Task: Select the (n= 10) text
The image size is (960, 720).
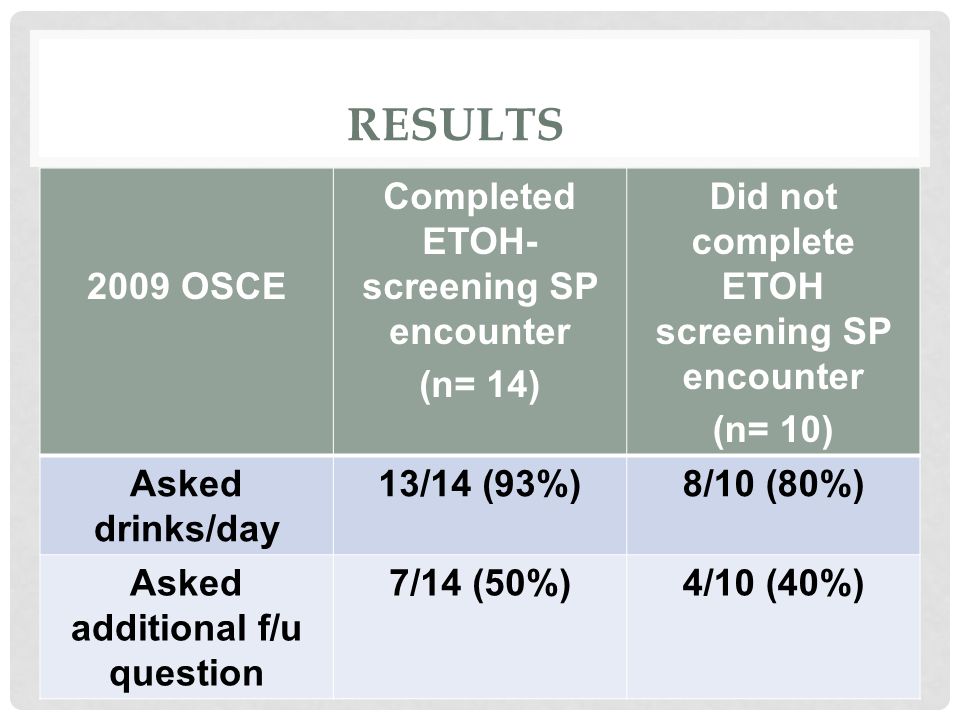Action: tap(773, 430)
